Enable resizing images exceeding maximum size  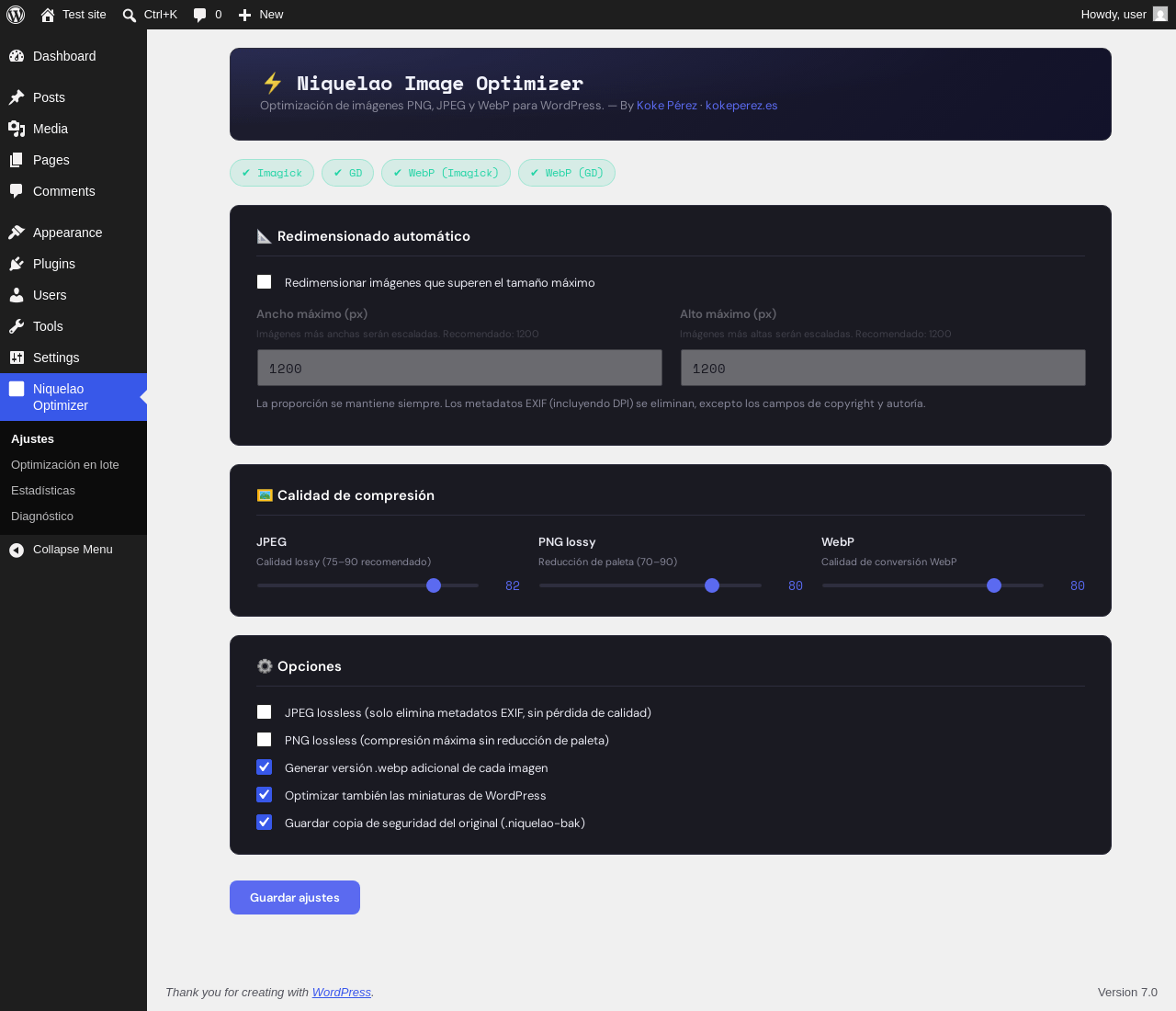(x=265, y=282)
